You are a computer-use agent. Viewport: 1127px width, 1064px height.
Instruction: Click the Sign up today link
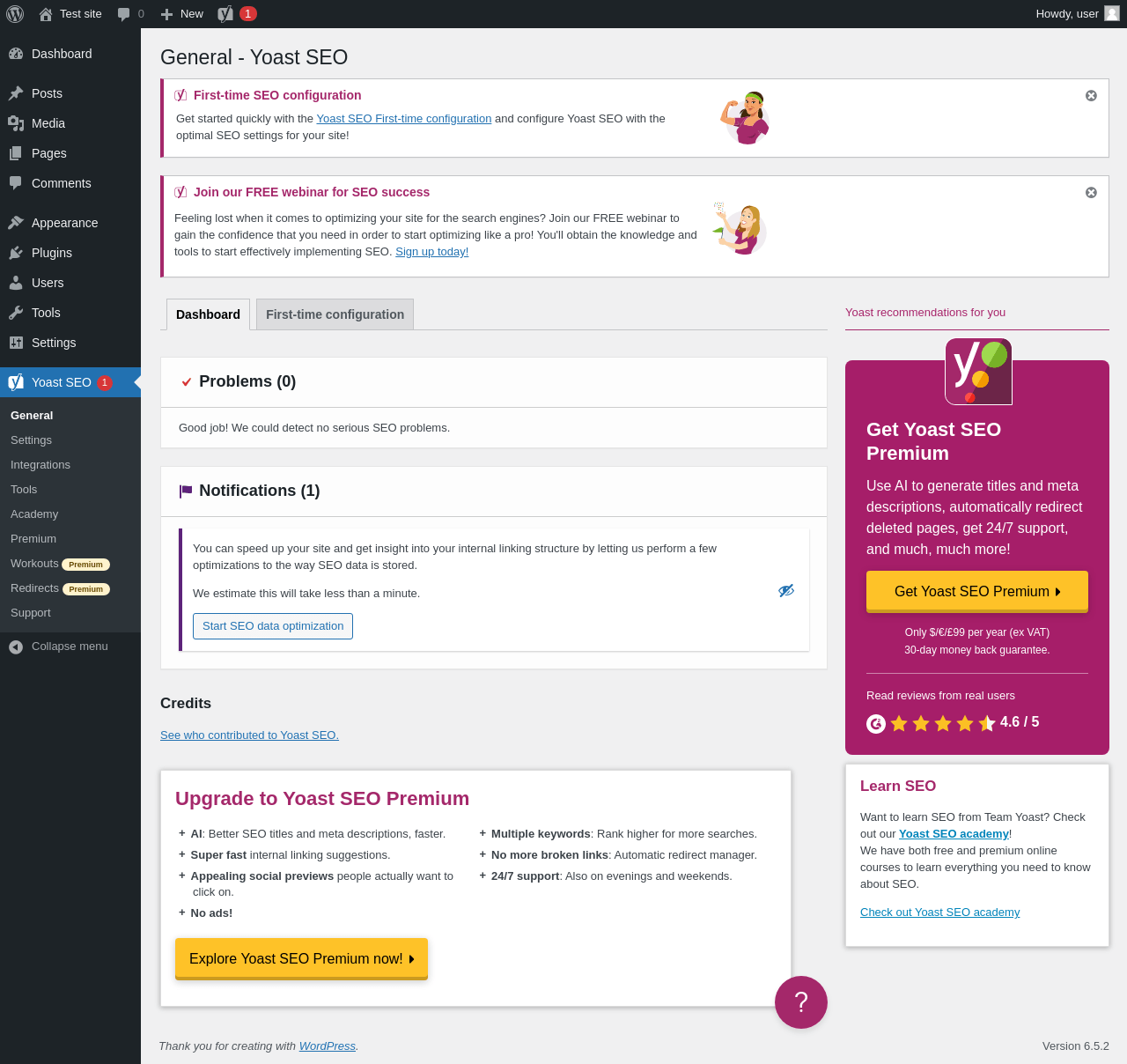click(x=431, y=252)
